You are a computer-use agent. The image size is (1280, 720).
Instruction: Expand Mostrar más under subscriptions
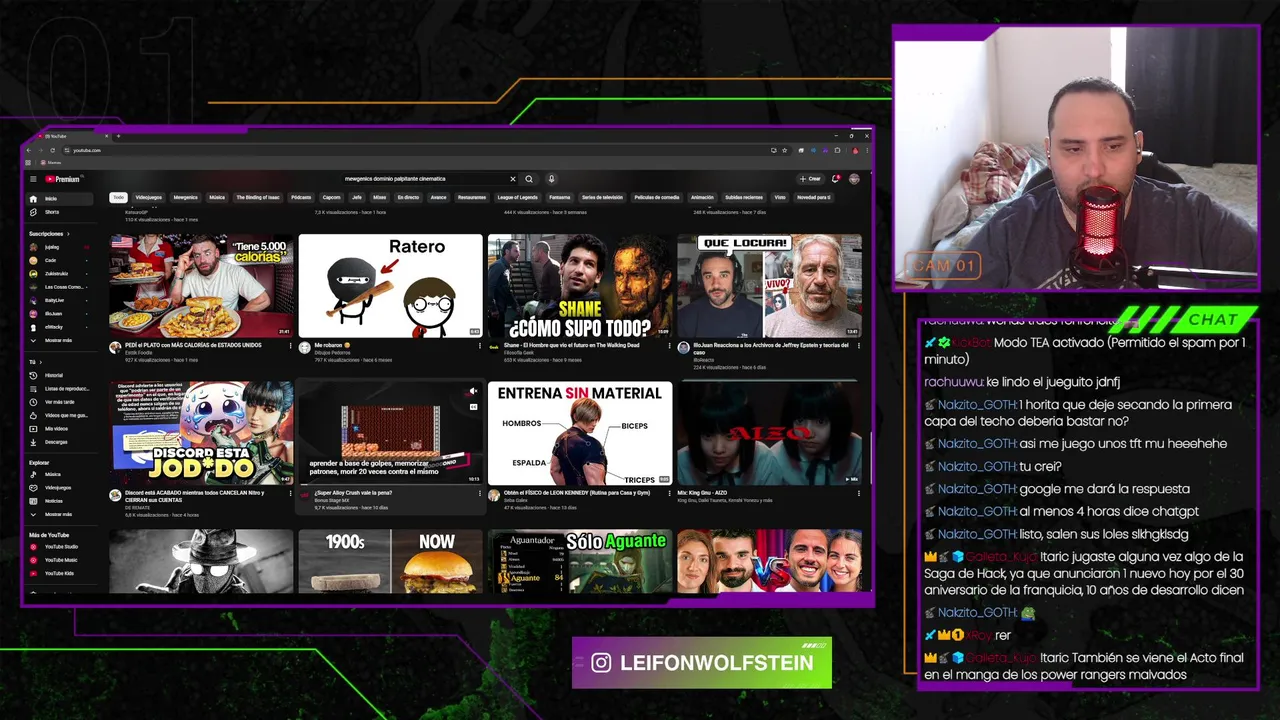click(60, 340)
